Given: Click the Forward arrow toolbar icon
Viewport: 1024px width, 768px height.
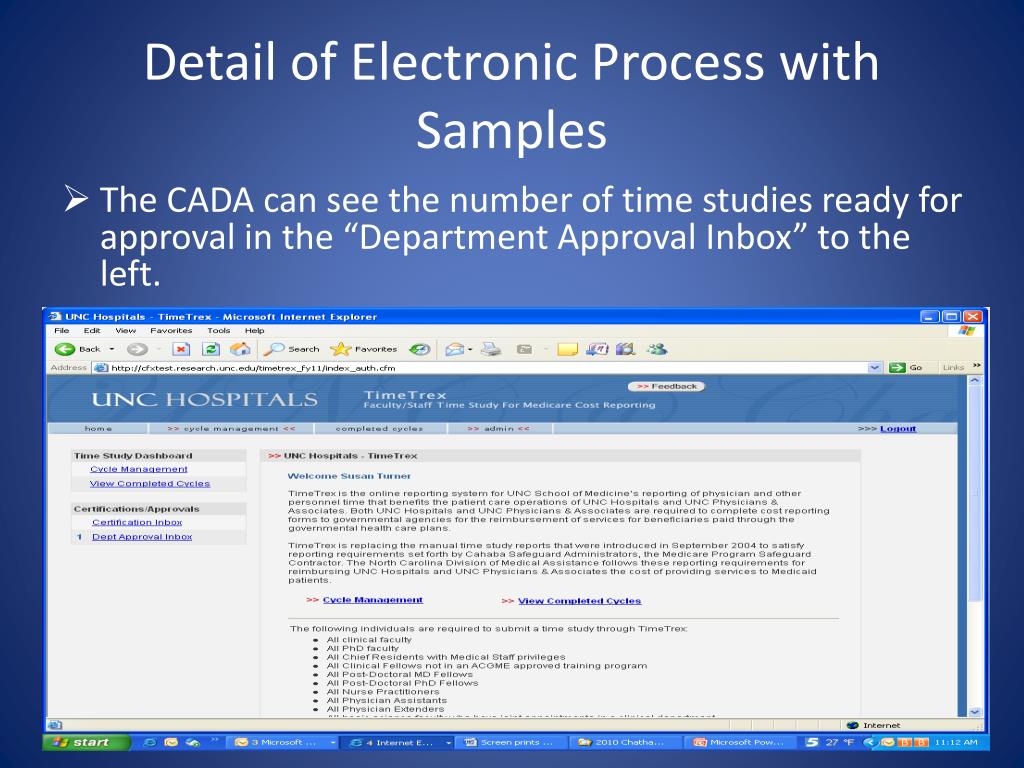Looking at the screenshot, I should point(136,349).
